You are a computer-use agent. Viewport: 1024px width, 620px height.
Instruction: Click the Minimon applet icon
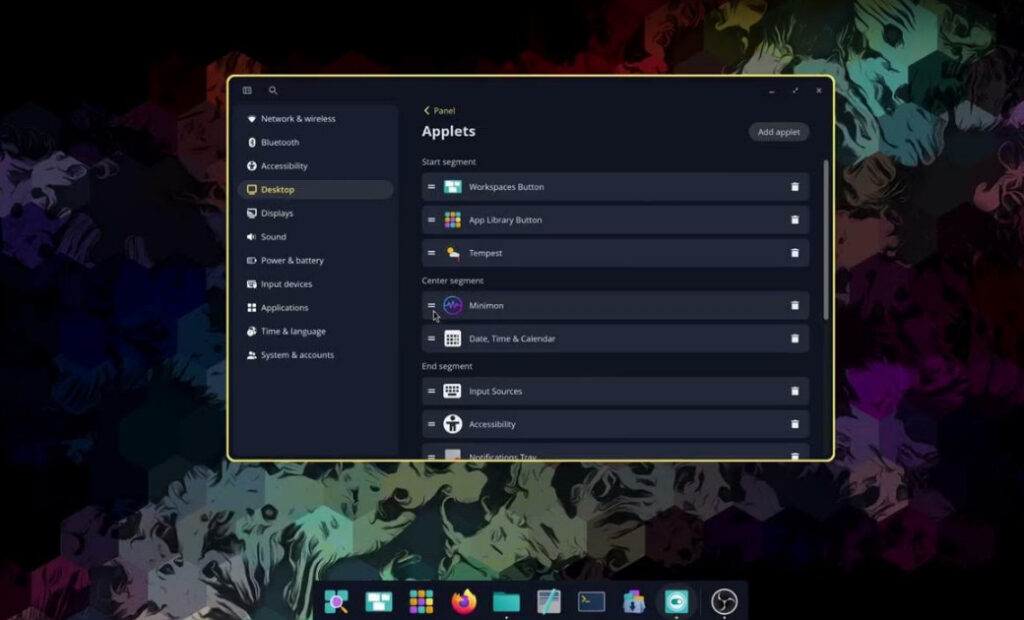tap(453, 306)
